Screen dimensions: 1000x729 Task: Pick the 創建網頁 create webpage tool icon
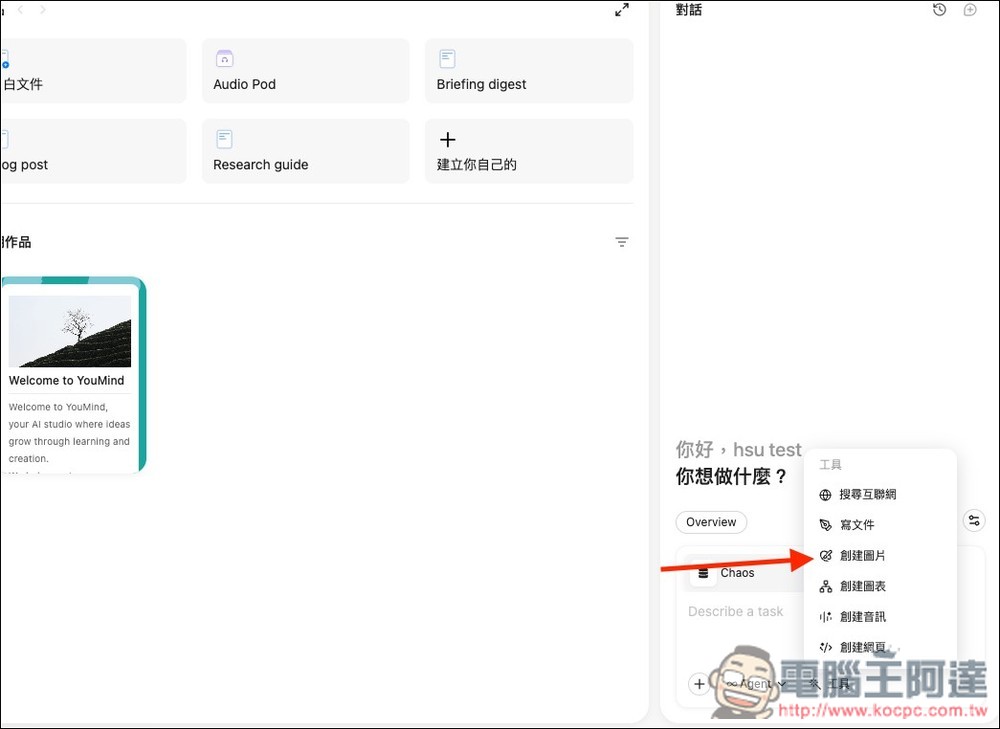coord(825,647)
